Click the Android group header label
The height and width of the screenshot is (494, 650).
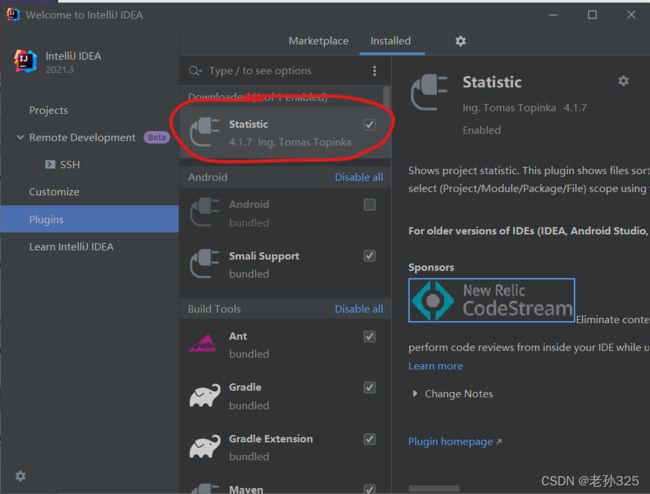[x=208, y=177]
